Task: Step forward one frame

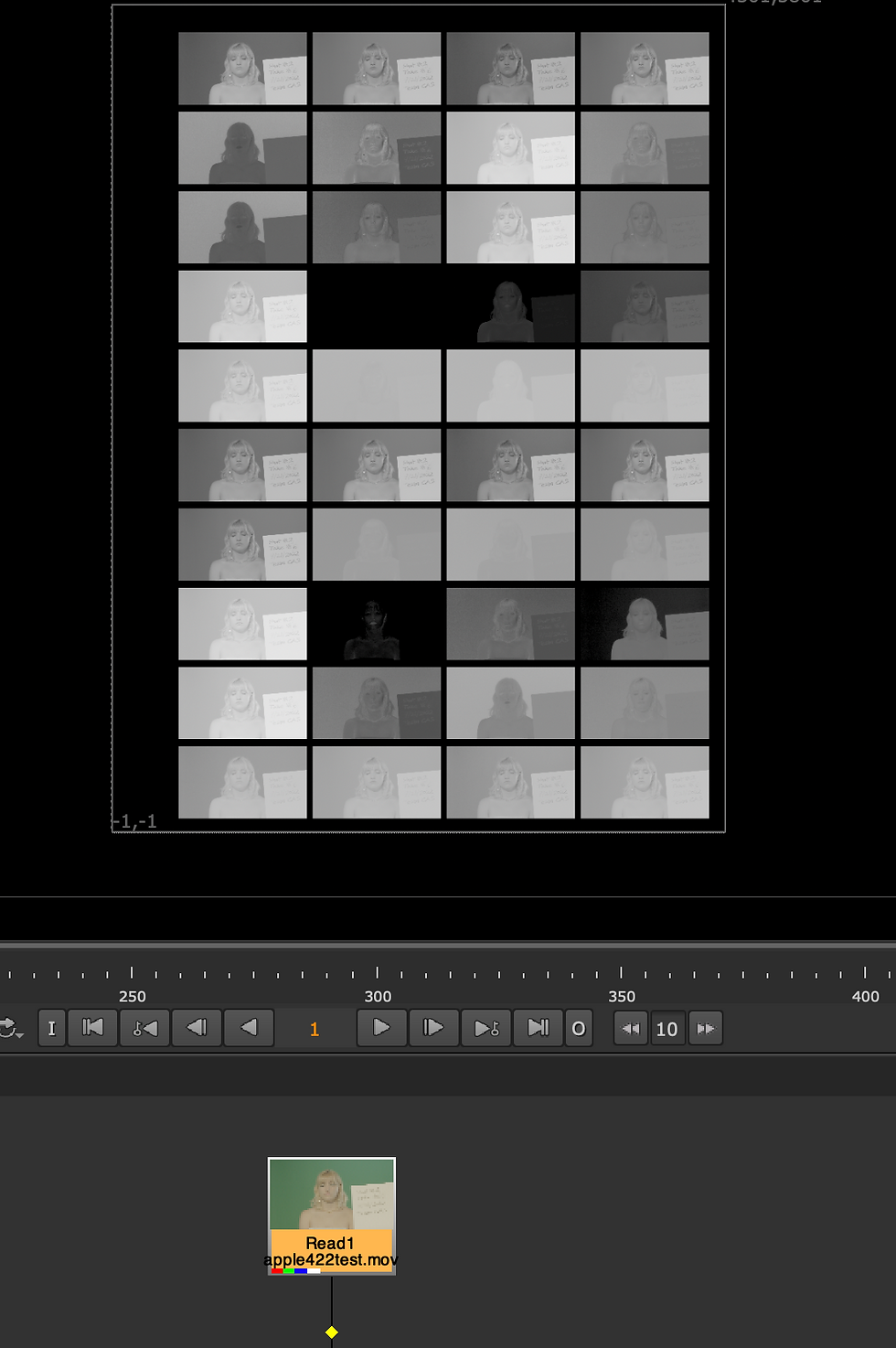Action: point(433,1028)
